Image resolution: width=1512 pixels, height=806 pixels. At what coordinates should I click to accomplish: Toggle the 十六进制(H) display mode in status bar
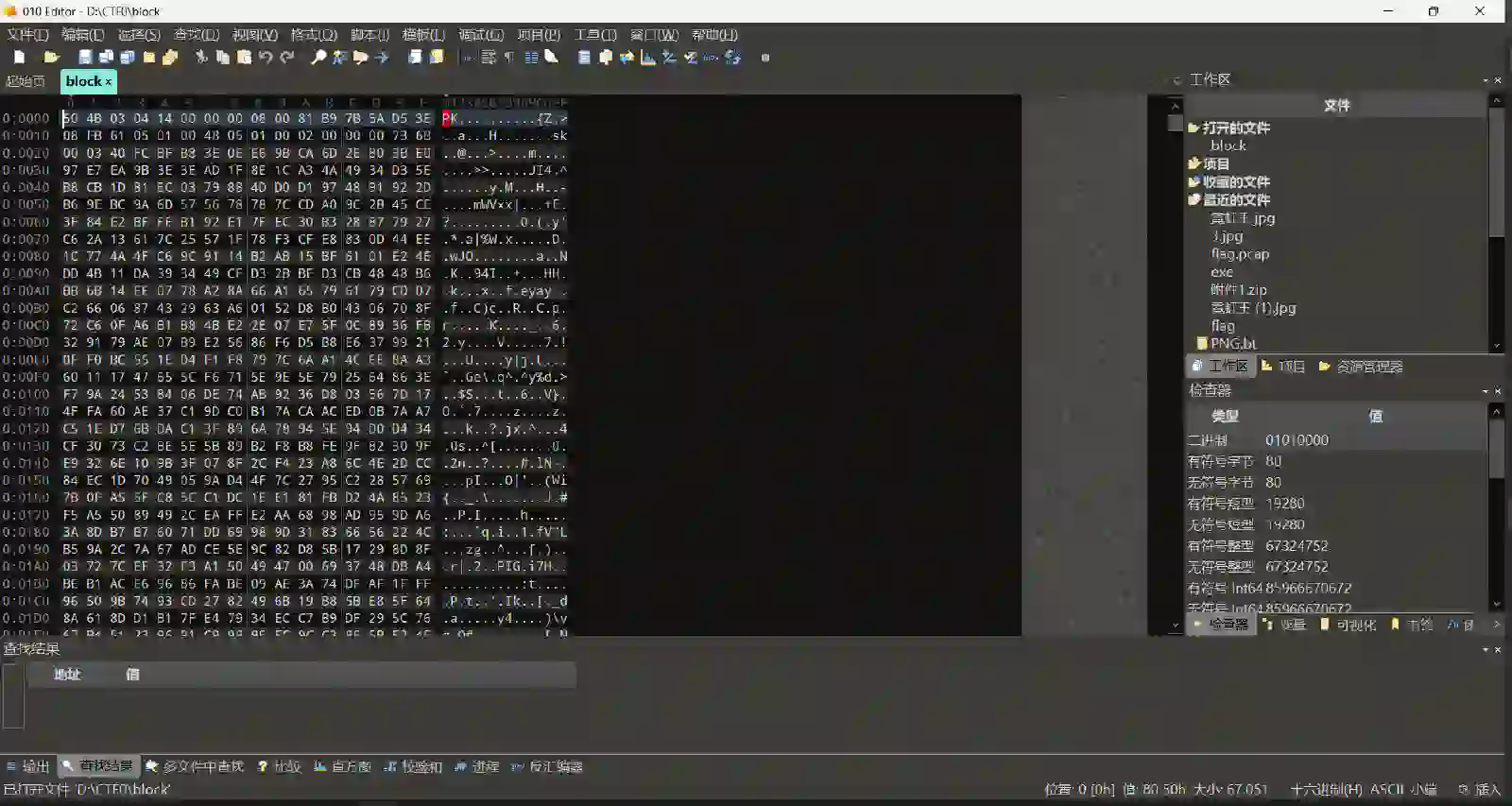1326,790
